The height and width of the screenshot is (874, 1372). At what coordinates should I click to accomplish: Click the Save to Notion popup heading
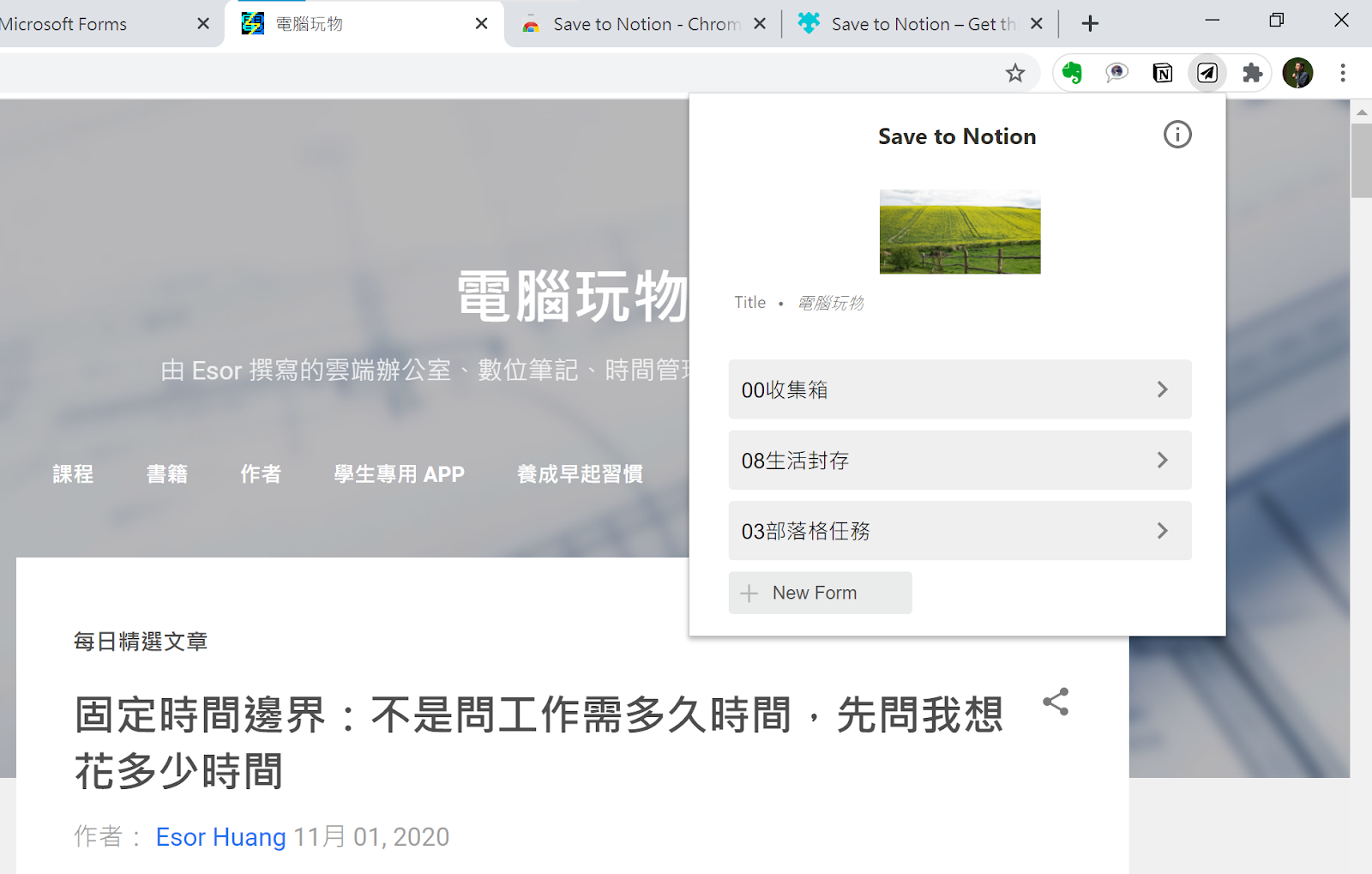[x=957, y=136]
